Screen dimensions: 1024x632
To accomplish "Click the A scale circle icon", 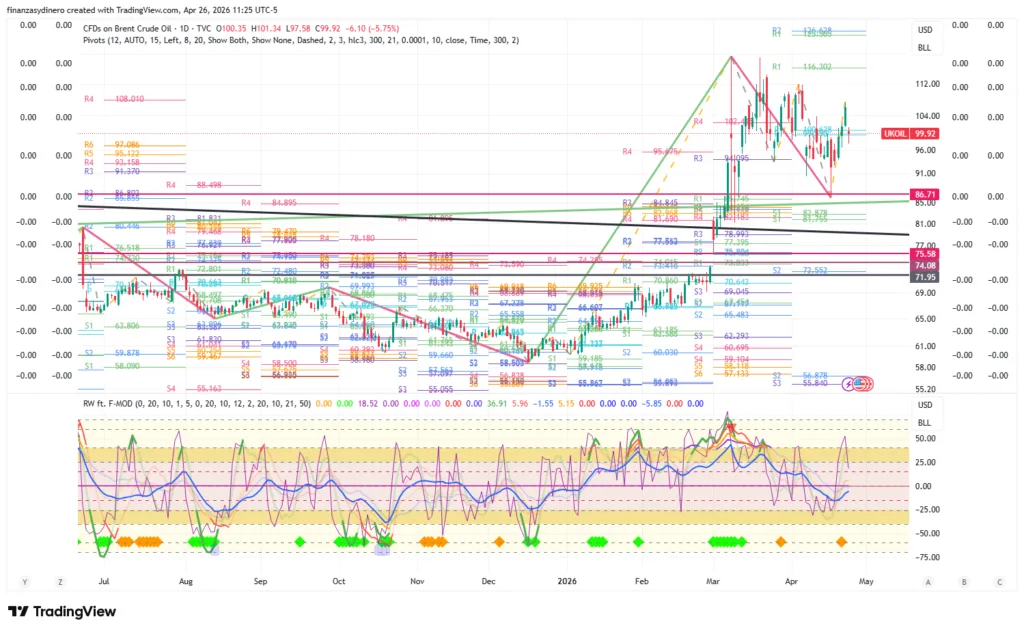I will 928,580.
